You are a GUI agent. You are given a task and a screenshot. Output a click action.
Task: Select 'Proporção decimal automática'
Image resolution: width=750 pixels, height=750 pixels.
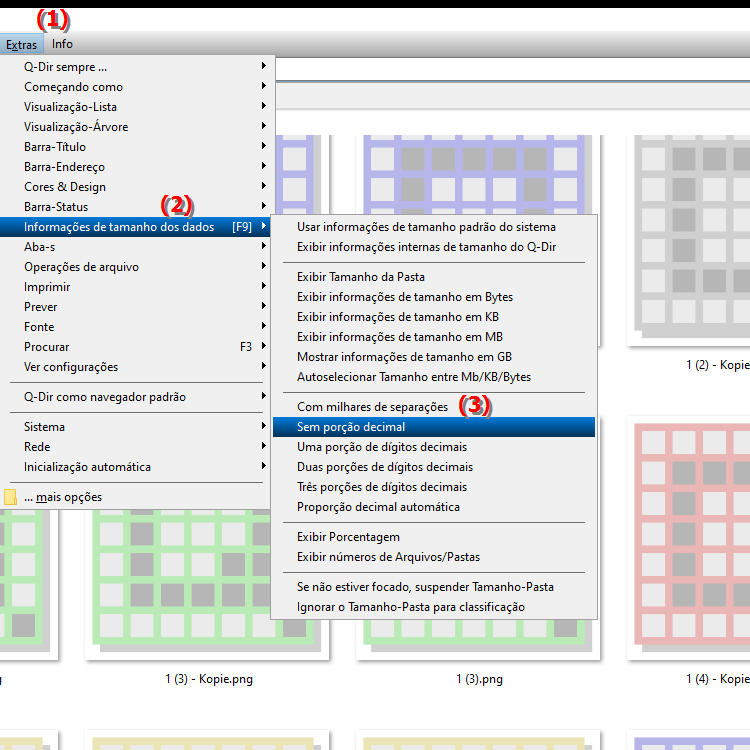coord(434,507)
